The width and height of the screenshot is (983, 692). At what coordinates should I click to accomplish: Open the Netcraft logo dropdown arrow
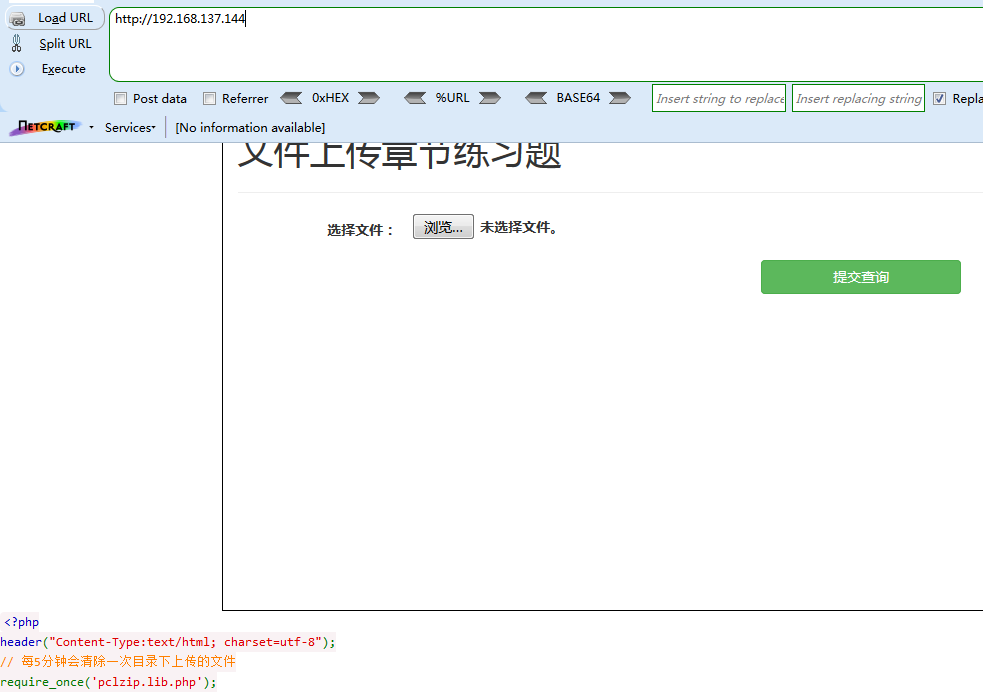[x=90, y=127]
